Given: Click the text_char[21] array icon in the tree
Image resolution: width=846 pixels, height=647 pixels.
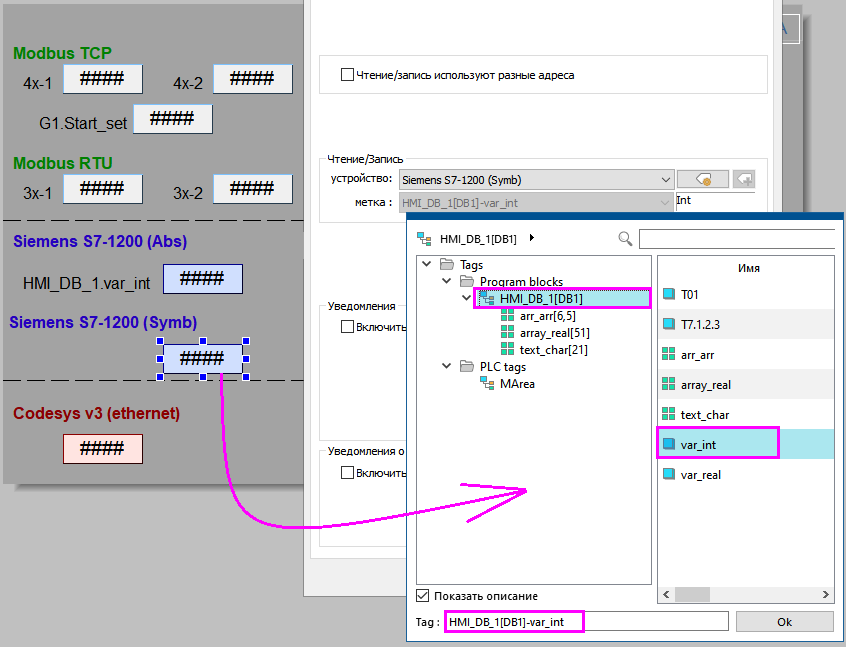Looking at the screenshot, I should click(x=507, y=349).
